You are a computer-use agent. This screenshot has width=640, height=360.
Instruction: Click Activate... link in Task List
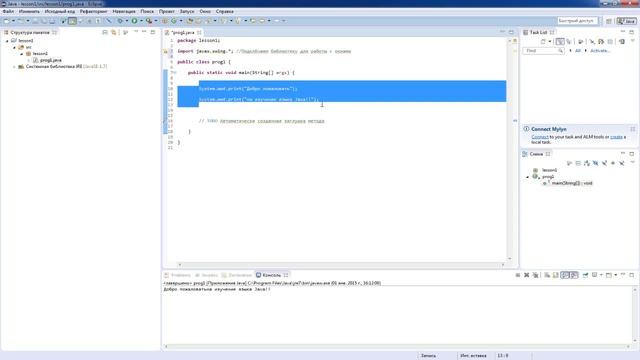coord(600,51)
